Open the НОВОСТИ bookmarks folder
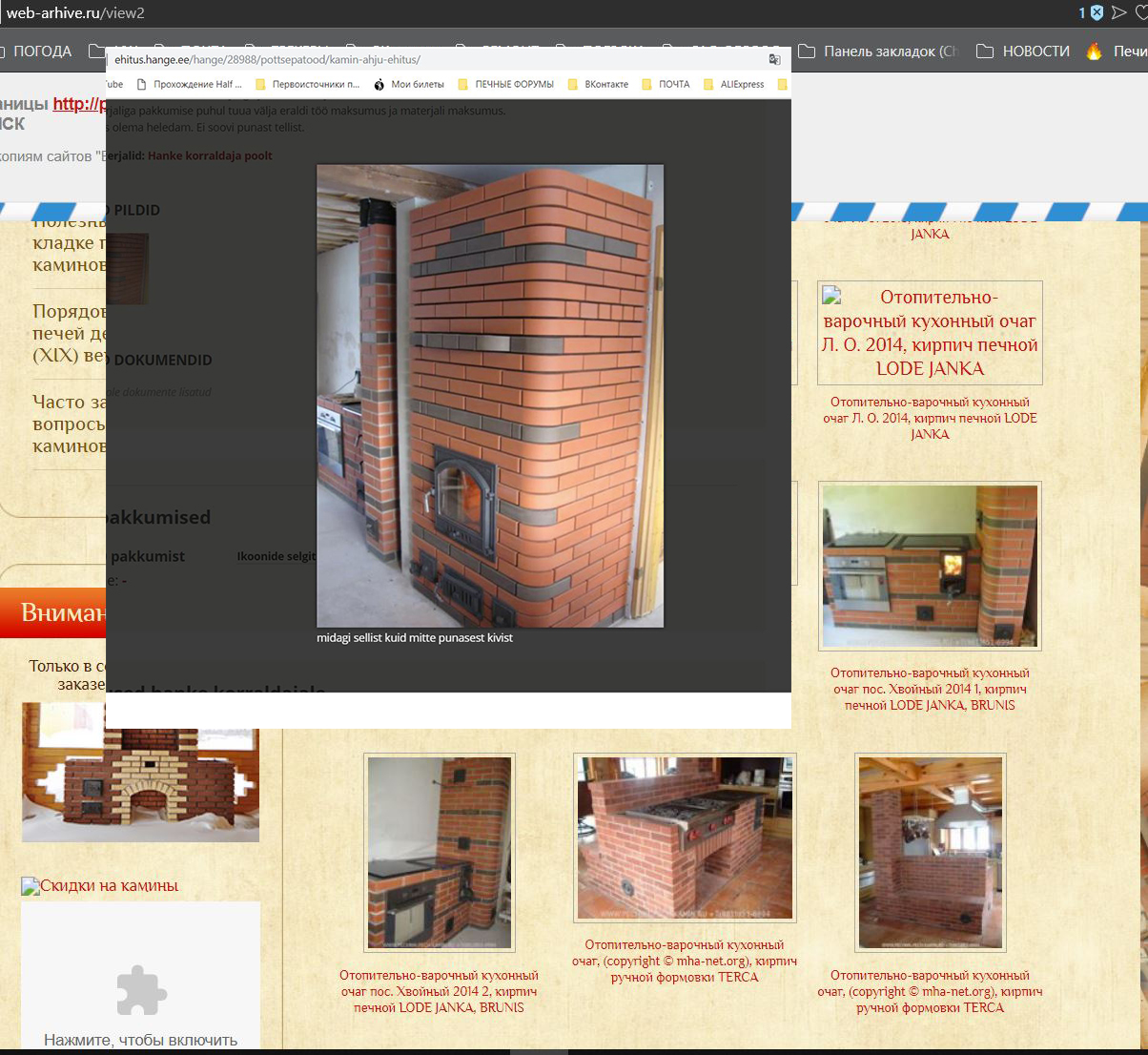 pyautogui.click(x=1023, y=52)
